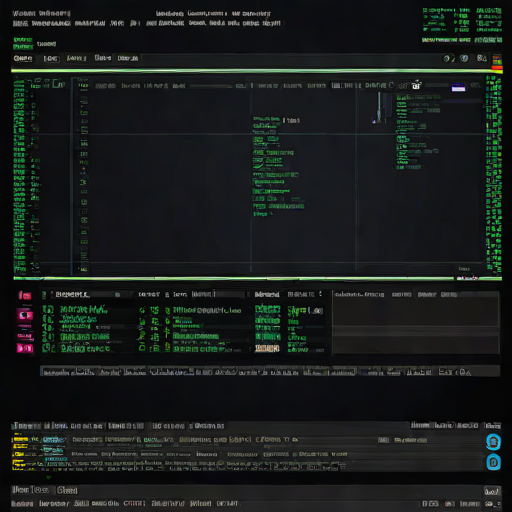
Task: Click the small button at bottom-right of footer bar
Action: click(x=491, y=491)
